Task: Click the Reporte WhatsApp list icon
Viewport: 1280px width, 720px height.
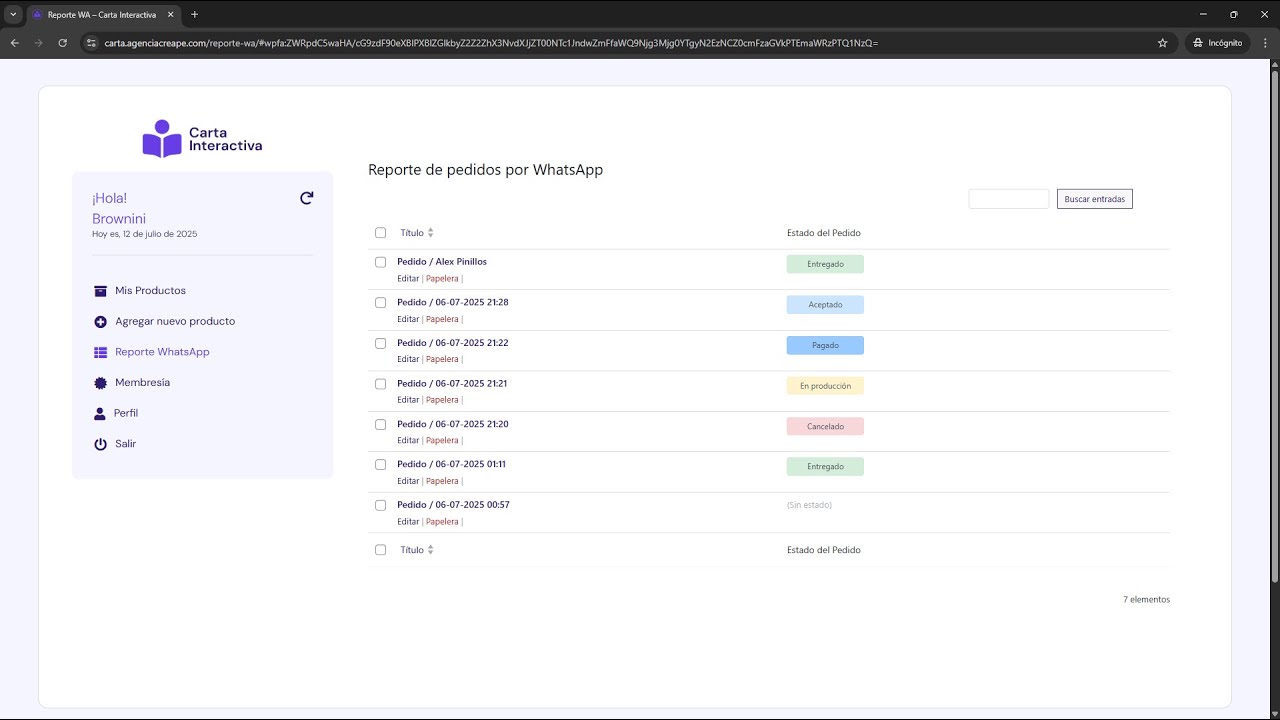Action: pos(100,352)
